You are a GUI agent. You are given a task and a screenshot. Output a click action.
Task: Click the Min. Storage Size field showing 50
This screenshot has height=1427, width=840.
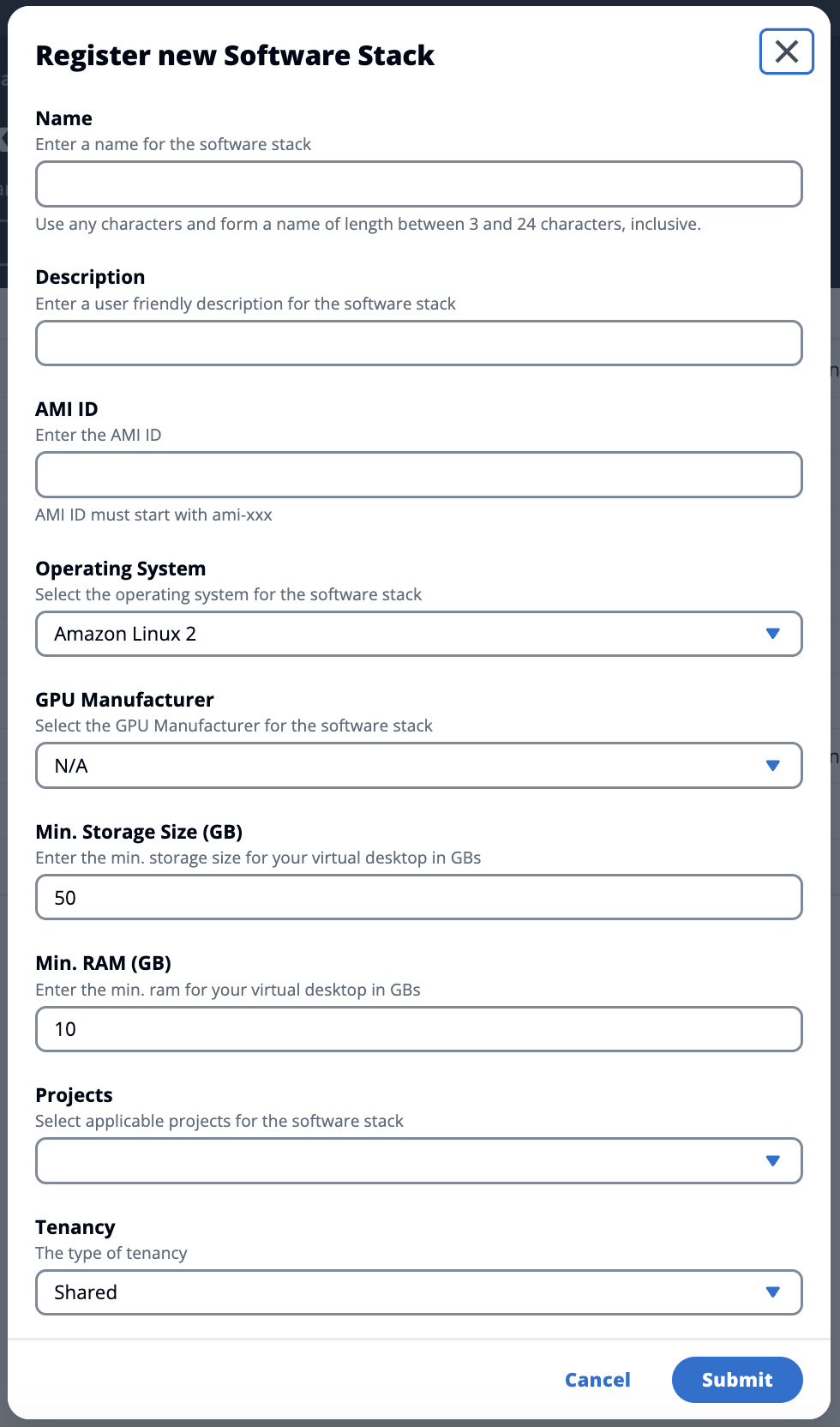point(418,898)
